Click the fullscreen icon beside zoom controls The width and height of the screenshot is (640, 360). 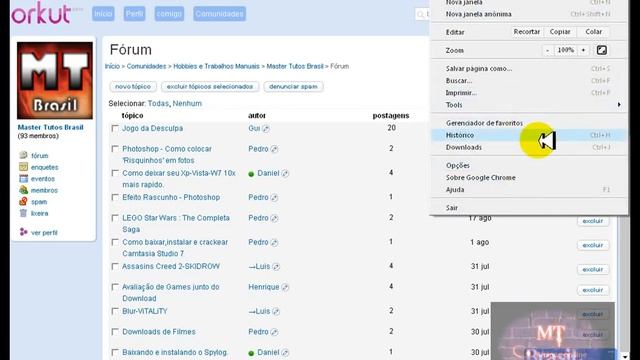602,50
